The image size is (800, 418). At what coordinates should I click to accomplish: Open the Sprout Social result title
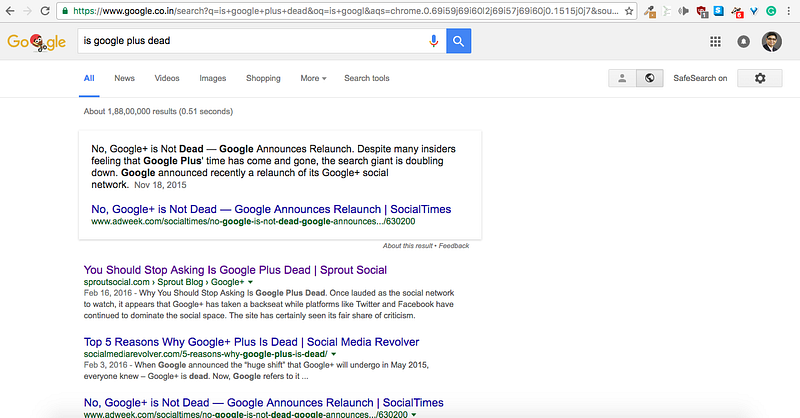point(235,270)
